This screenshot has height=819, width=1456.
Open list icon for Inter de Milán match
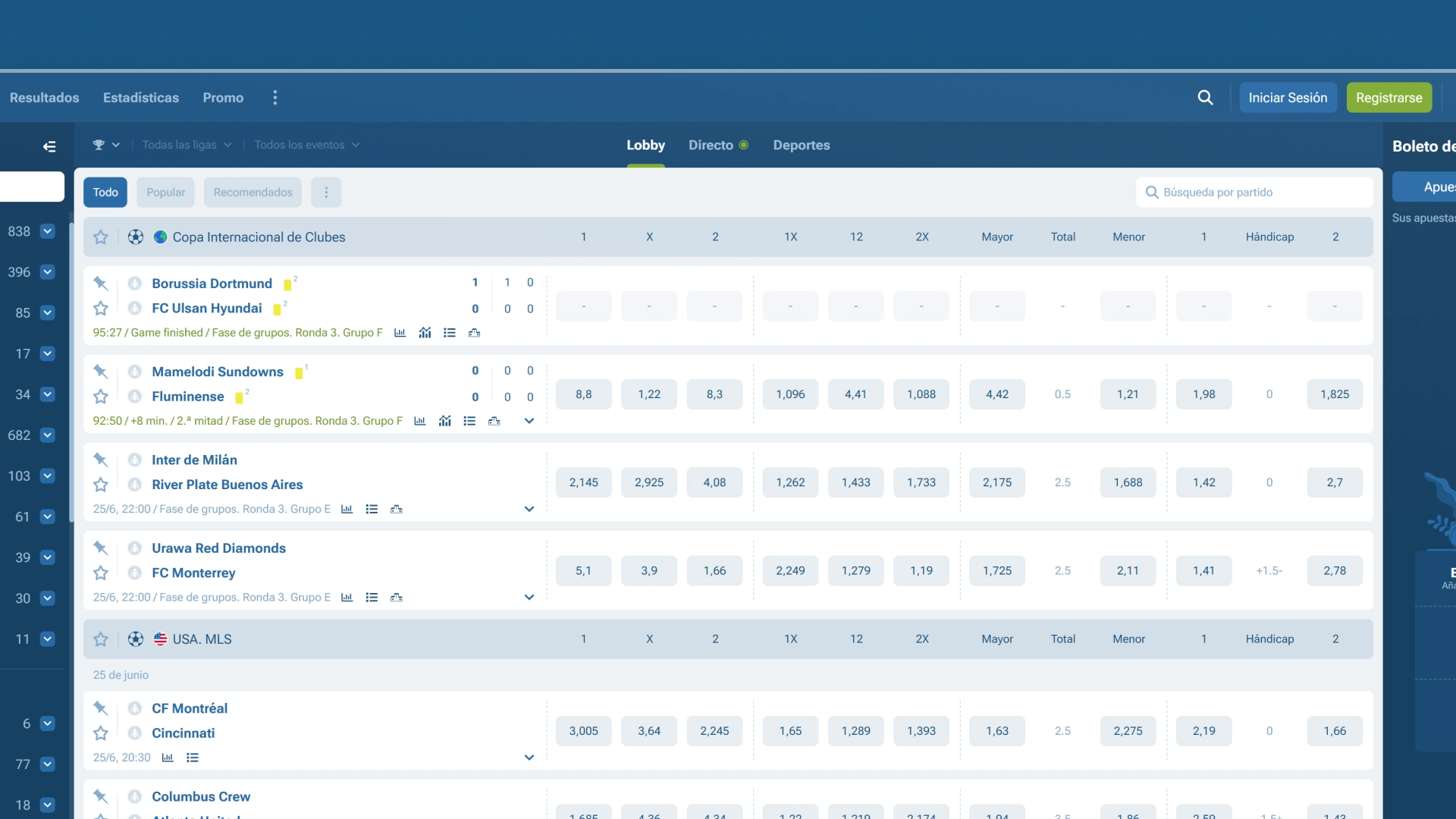pos(372,509)
